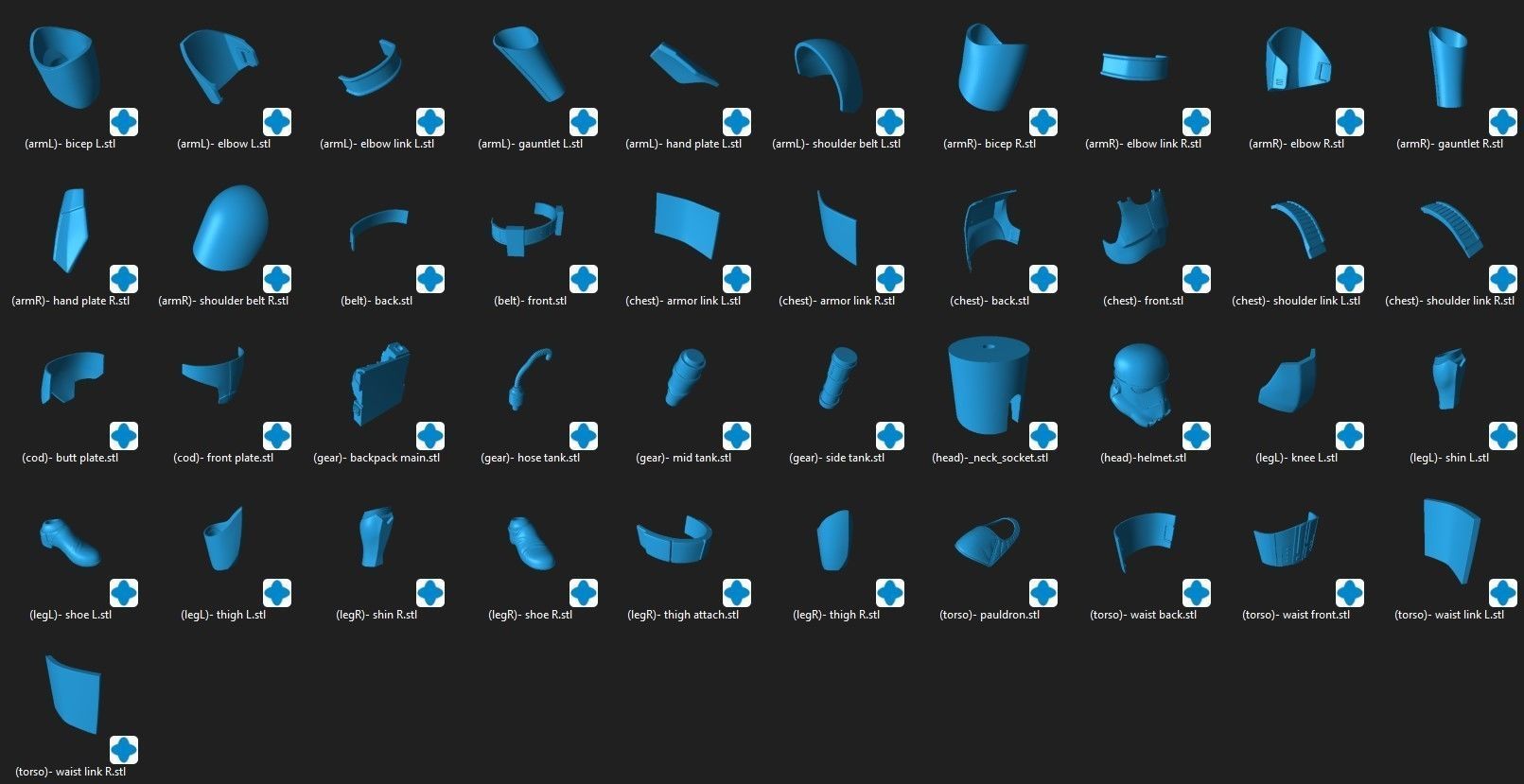Click the (gear)- side tank.stl preview
Image resolution: width=1524 pixels, height=784 pixels.
click(836, 377)
